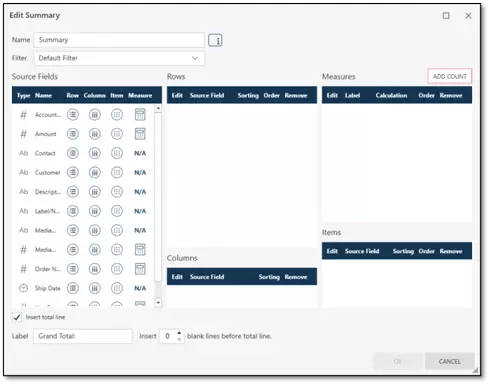Add Ship Date field as an item
490x385 pixels.
coord(117,288)
